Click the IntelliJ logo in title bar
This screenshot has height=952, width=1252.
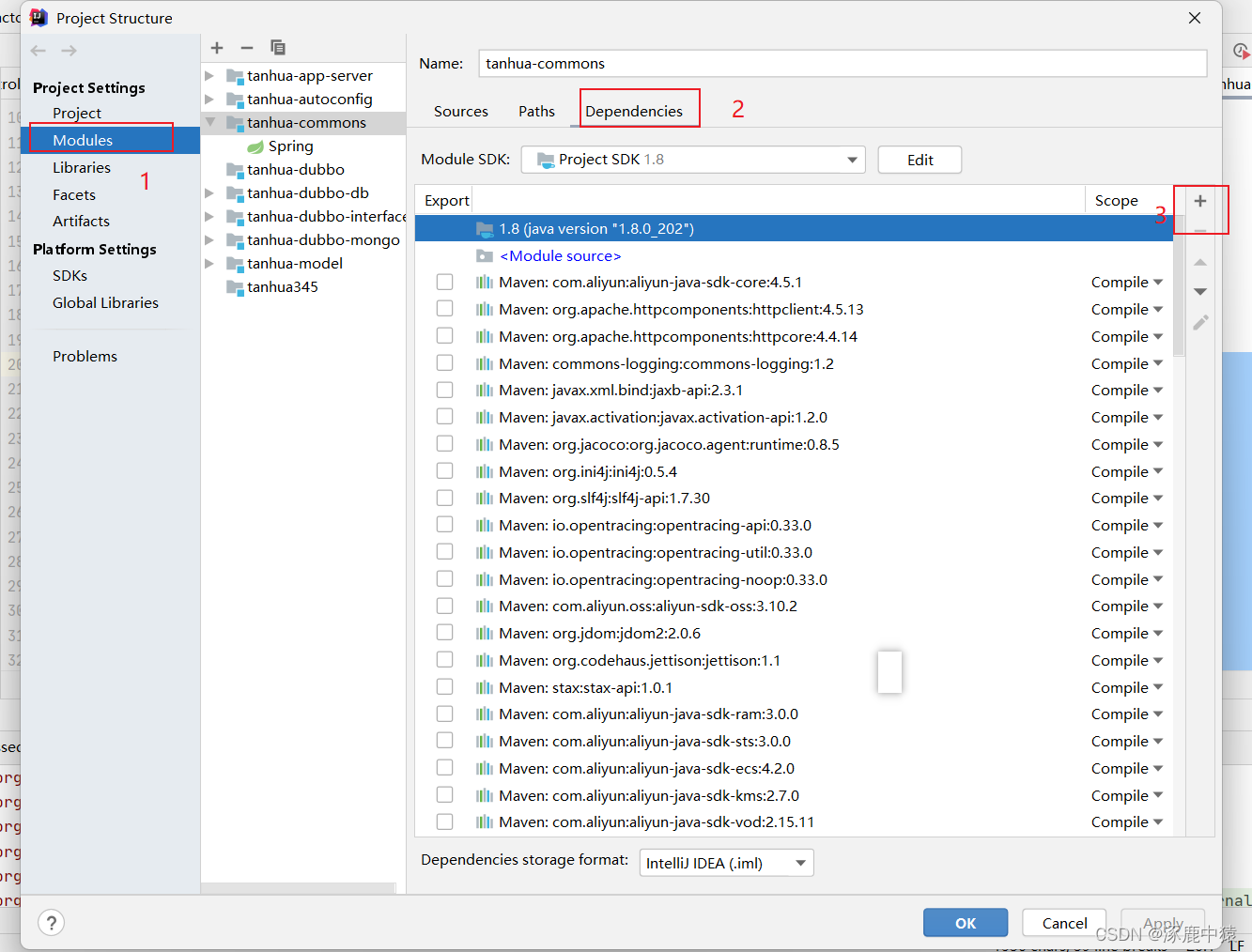click(x=39, y=18)
